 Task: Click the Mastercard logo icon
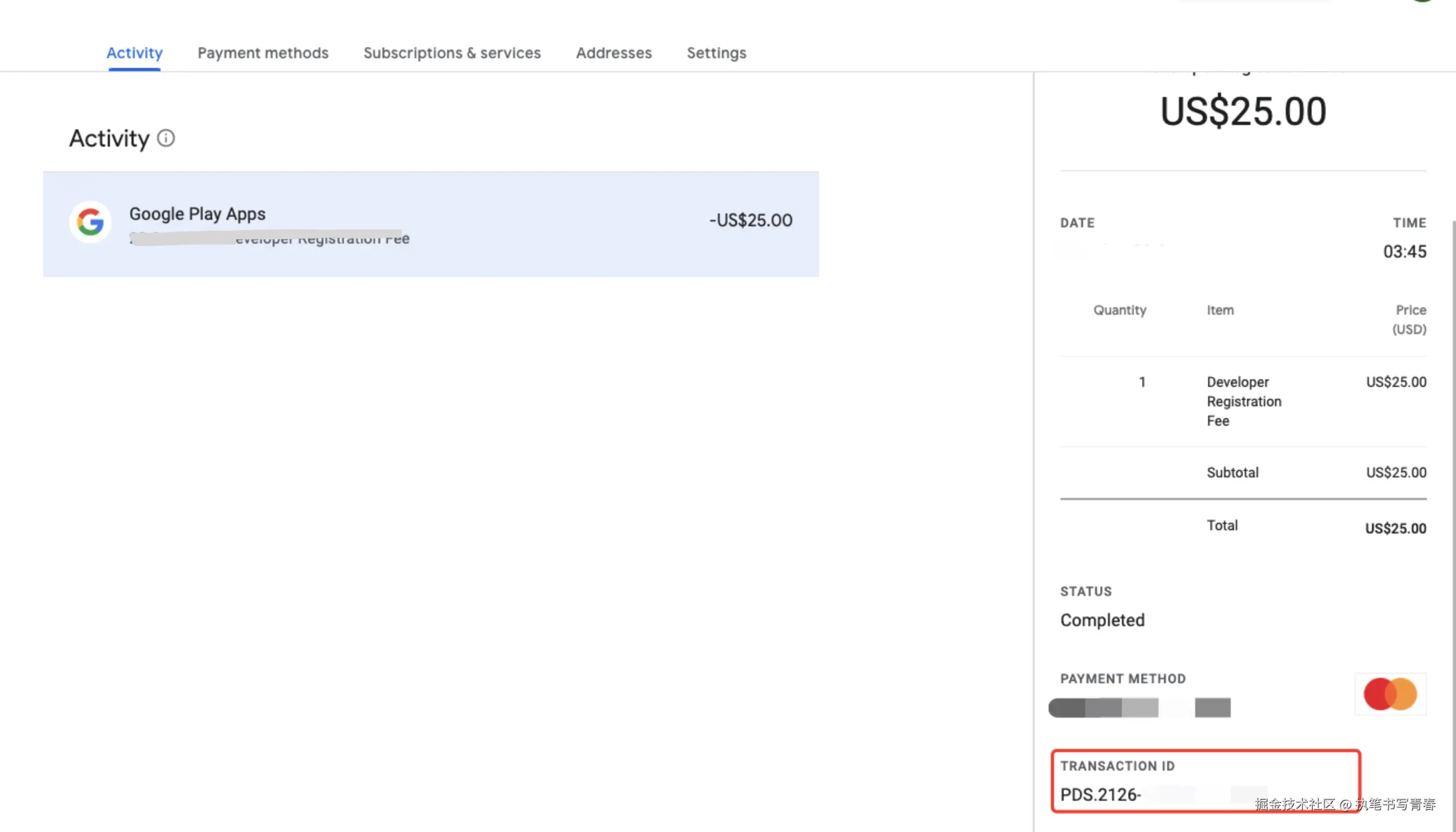[1390, 694]
